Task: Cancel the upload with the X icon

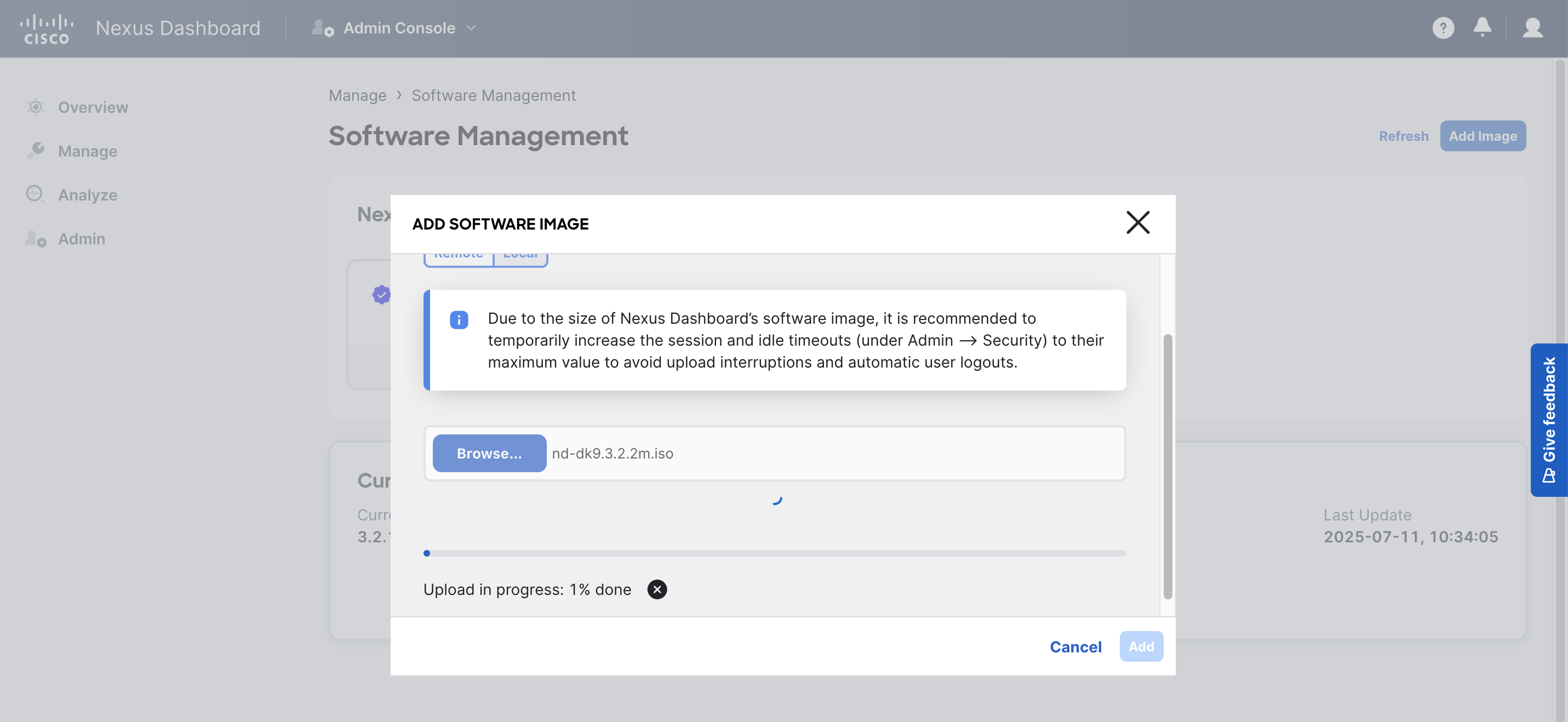Action: (657, 589)
